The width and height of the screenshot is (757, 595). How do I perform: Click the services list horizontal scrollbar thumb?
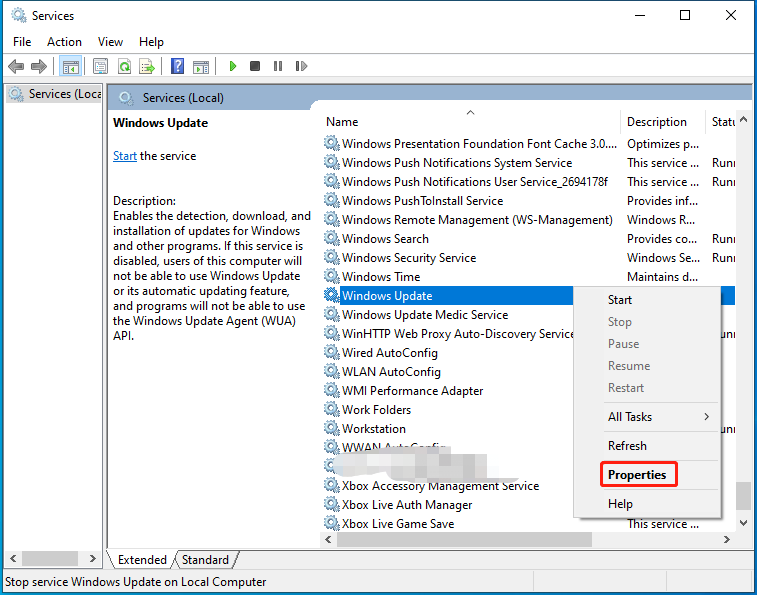coord(464,539)
